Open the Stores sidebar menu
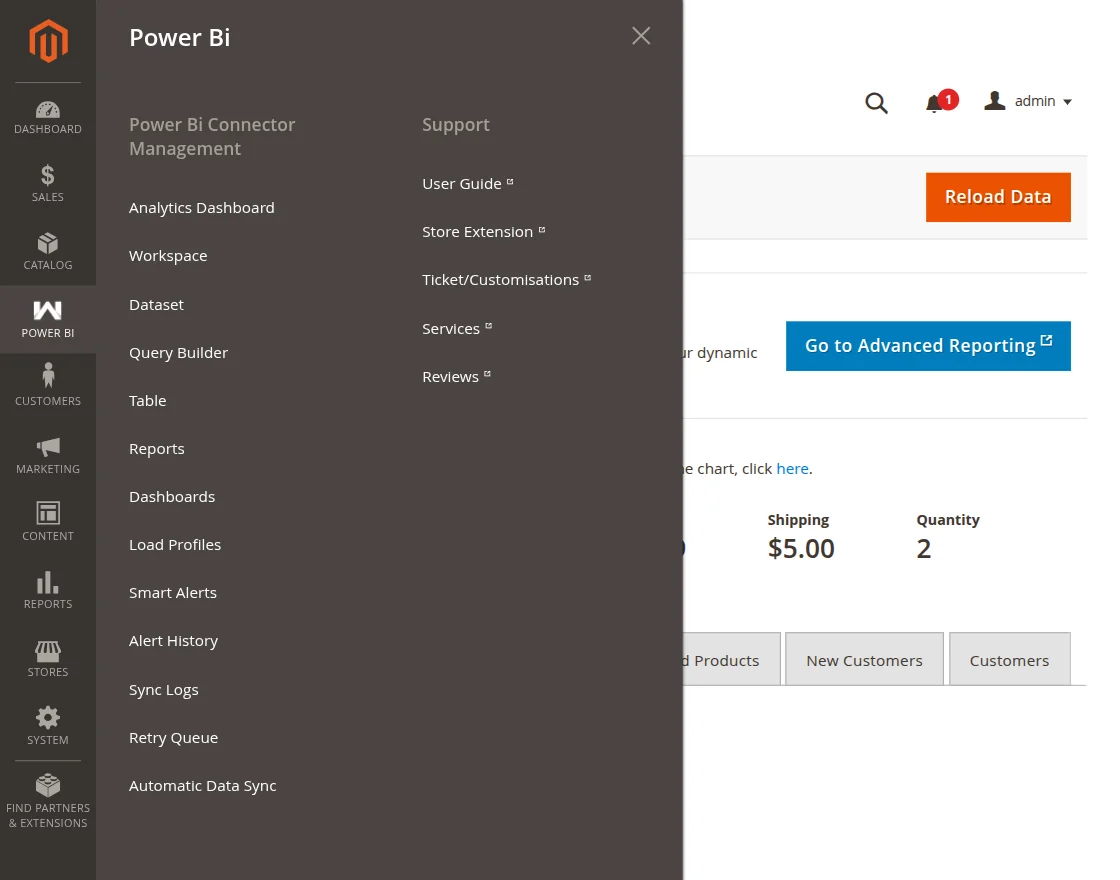Screen dimensions: 1120x880 point(48,658)
